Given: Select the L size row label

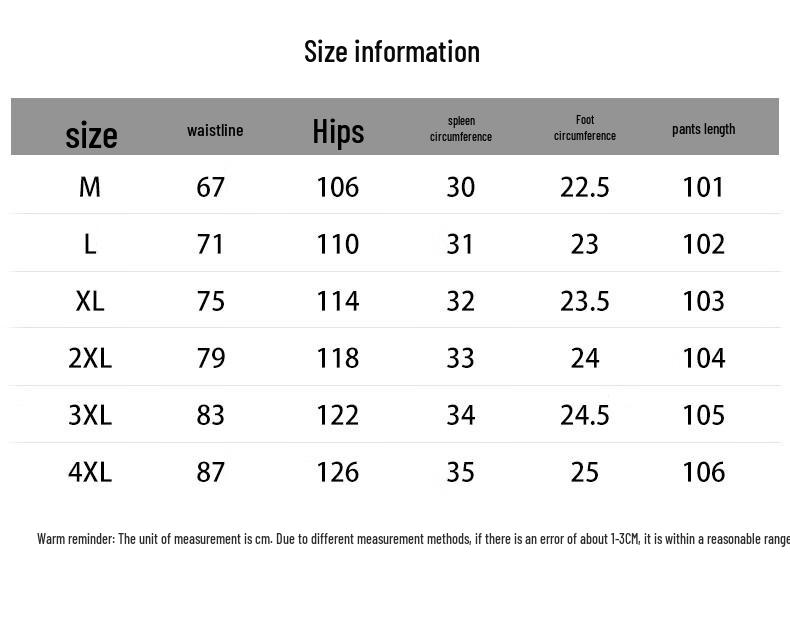Looking at the screenshot, I should pyautogui.click(x=90, y=244).
